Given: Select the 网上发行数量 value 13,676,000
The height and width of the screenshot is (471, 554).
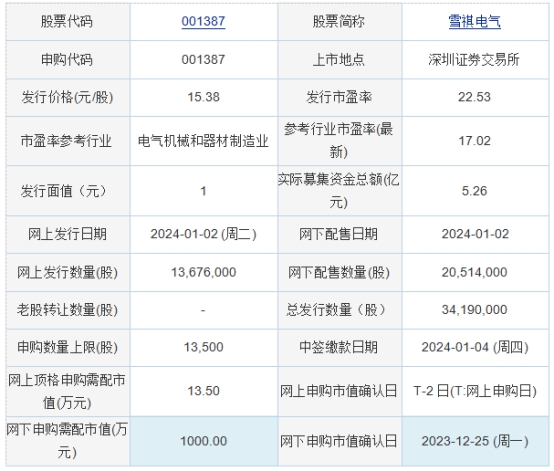Looking at the screenshot, I should 203,272.
